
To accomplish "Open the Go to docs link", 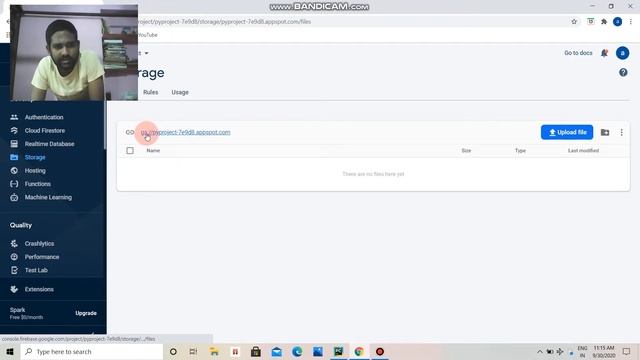I will pos(578,53).
